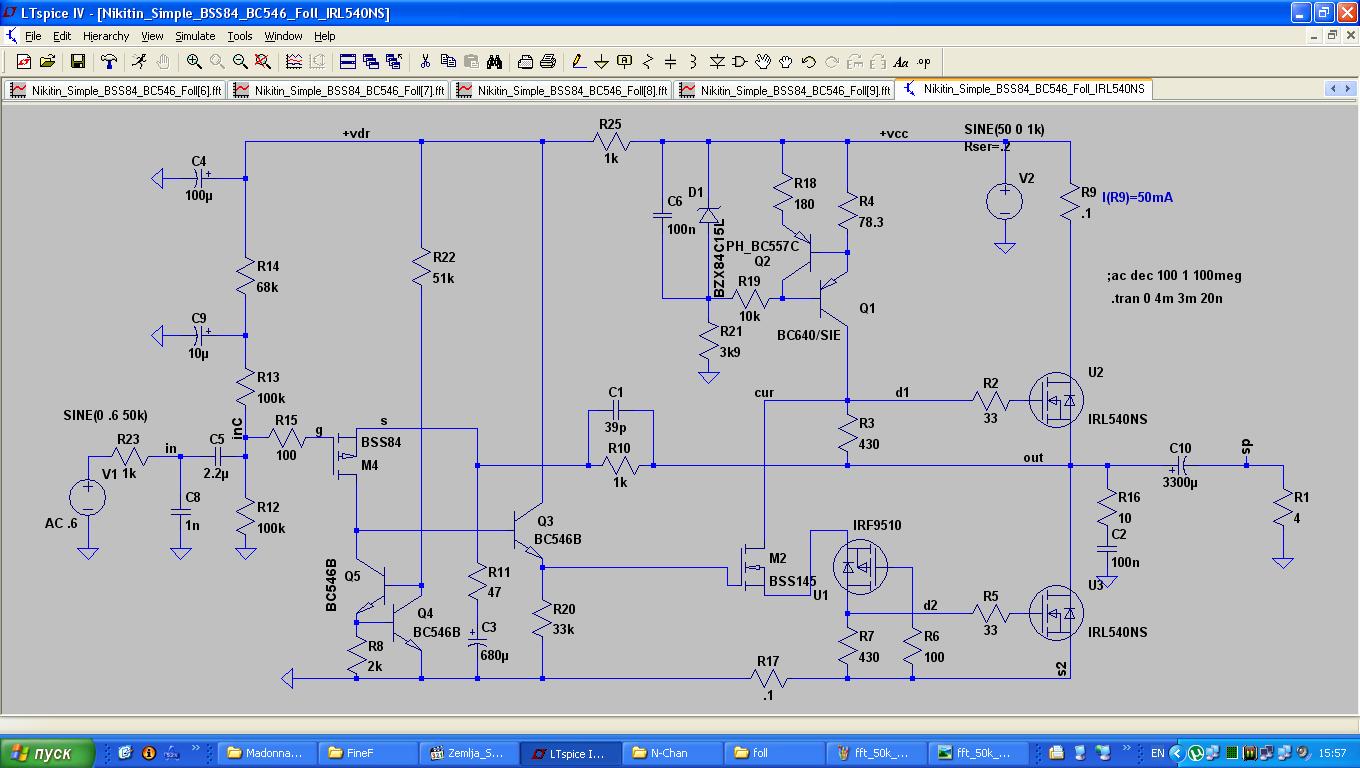Open the View menu
Image resolution: width=1360 pixels, height=768 pixels.
pyautogui.click(x=152, y=36)
